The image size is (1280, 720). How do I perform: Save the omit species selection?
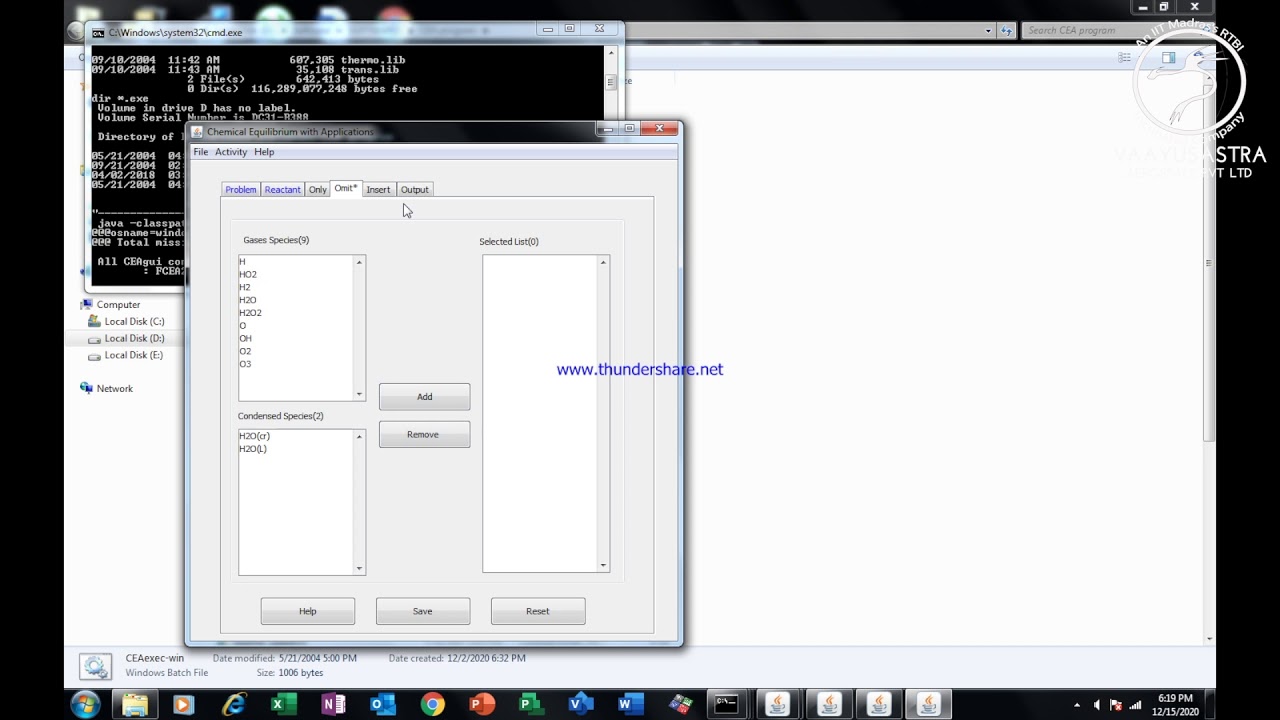coord(423,611)
